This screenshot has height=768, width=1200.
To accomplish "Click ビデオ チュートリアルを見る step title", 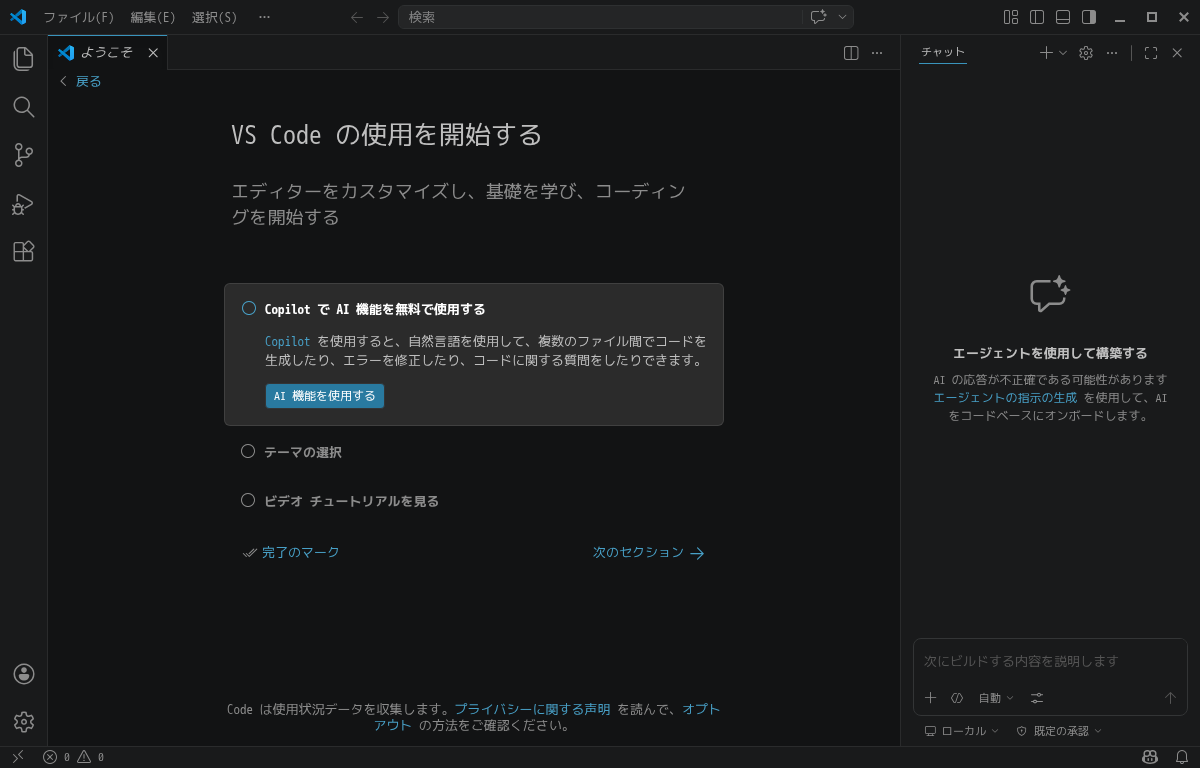I will tap(351, 501).
